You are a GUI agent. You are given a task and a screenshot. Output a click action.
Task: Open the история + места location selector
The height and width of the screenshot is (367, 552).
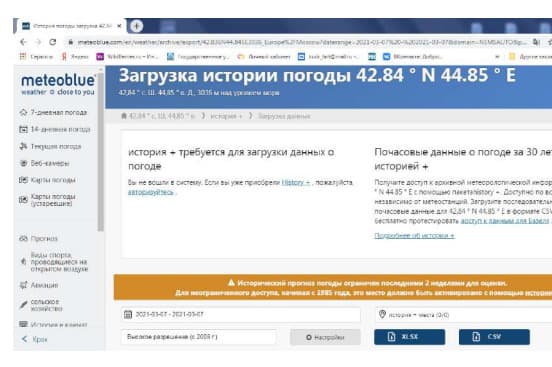(x=463, y=314)
